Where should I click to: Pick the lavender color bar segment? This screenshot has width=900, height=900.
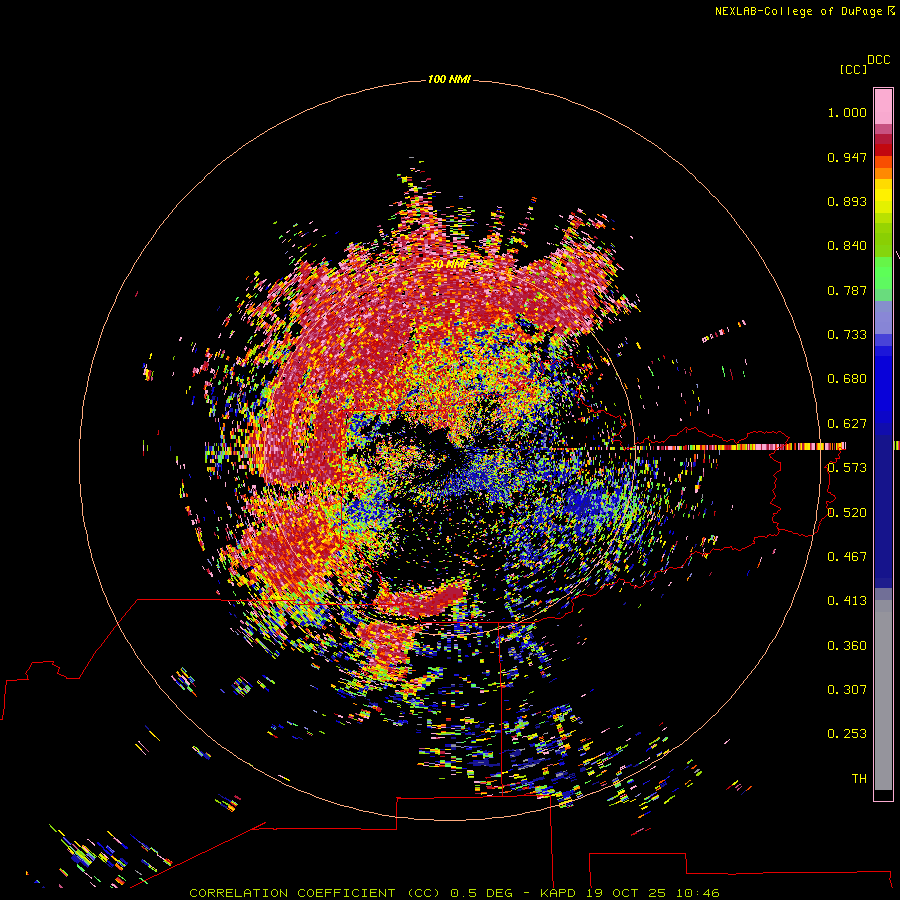point(883,317)
